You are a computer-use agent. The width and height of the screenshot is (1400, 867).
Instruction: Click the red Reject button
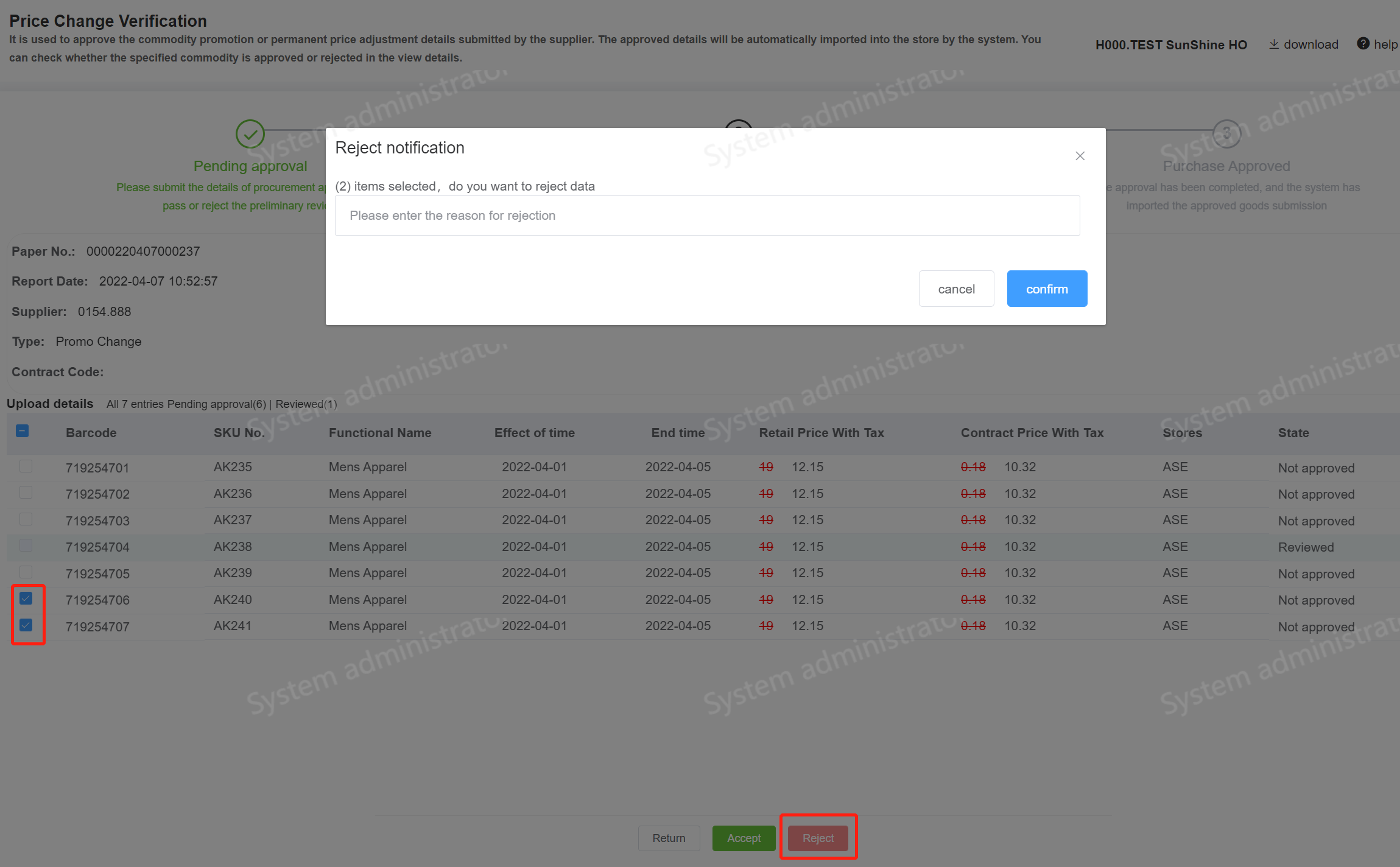coord(817,838)
